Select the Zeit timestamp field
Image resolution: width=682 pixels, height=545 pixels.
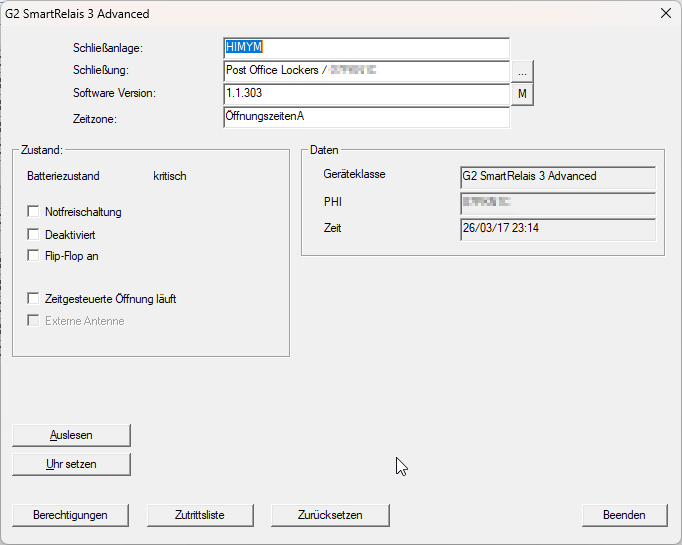click(557, 229)
